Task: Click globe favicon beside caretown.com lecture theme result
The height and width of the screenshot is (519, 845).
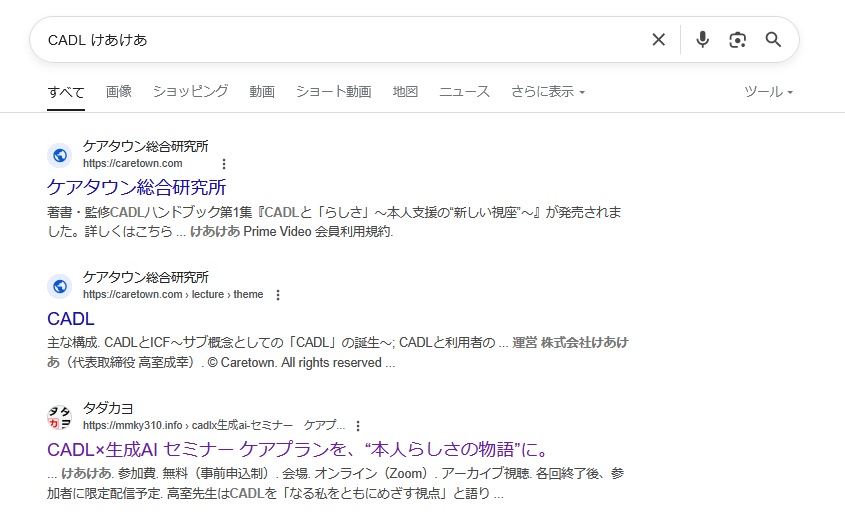Action: pyautogui.click(x=60, y=286)
